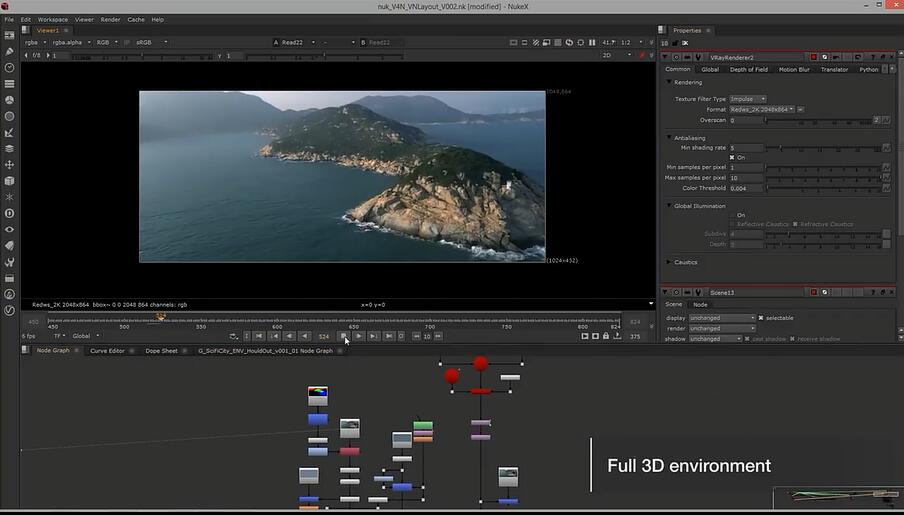
Task: Click the Max samples per pixel field
Action: tap(746, 178)
